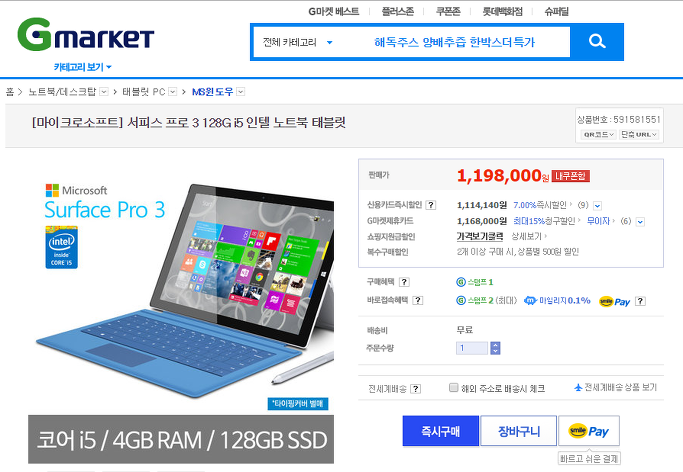Click the blue 즉시구매 button
Screen dimensions: 683x472
pyautogui.click(x=440, y=431)
